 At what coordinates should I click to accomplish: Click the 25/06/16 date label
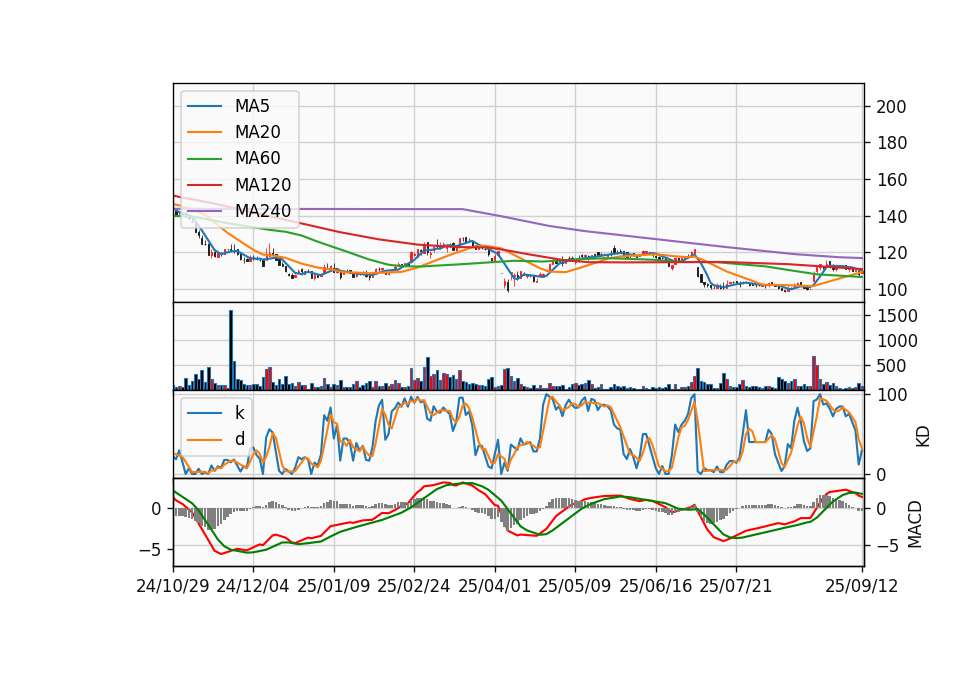click(x=656, y=586)
